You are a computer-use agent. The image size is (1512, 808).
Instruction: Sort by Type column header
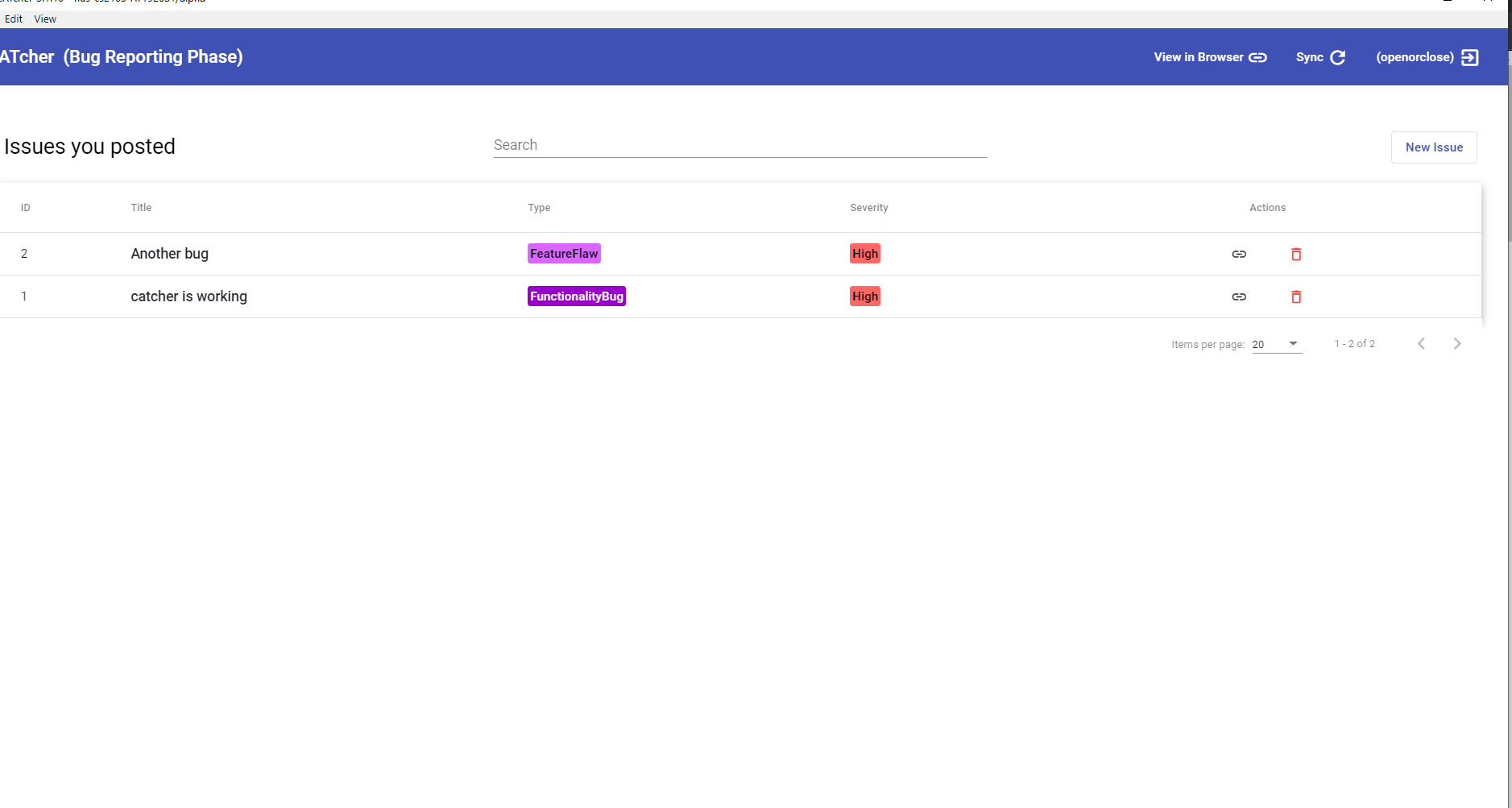pos(539,208)
